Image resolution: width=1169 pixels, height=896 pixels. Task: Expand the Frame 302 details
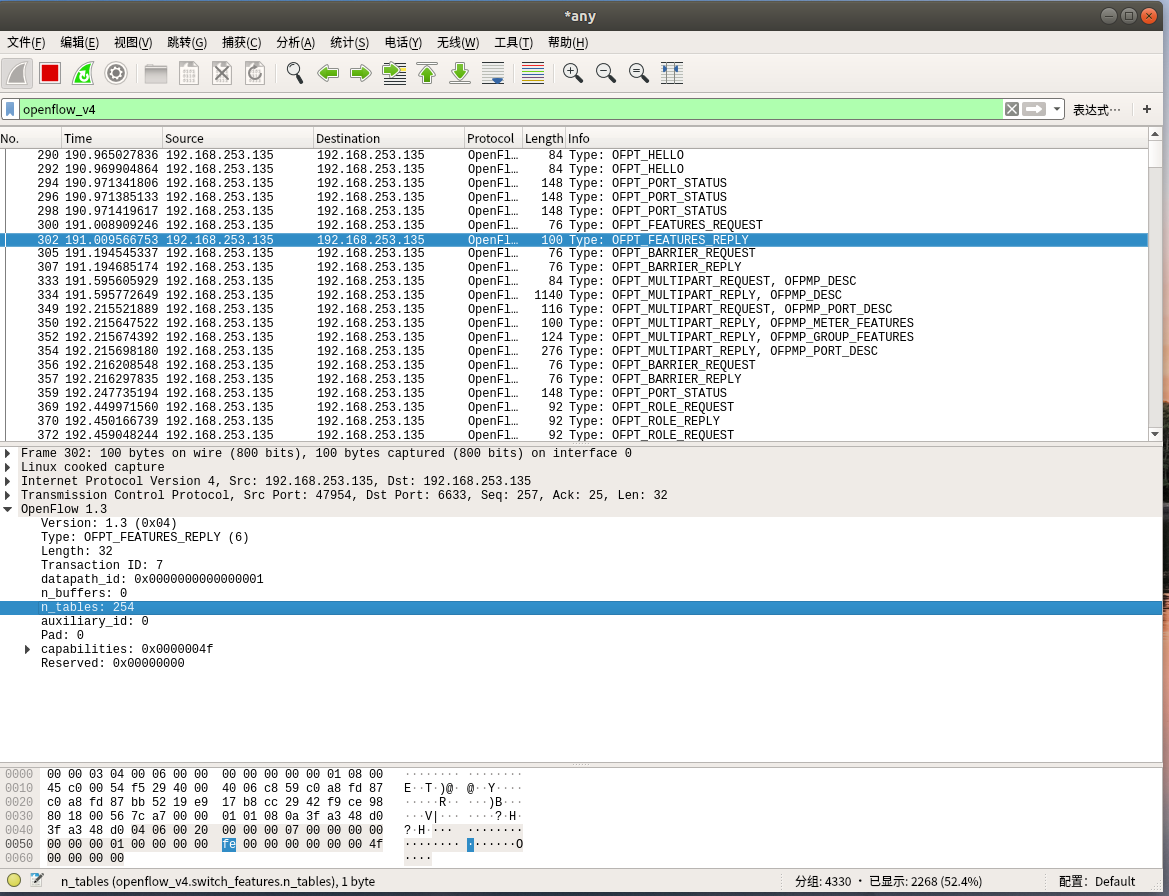[x=7, y=453]
